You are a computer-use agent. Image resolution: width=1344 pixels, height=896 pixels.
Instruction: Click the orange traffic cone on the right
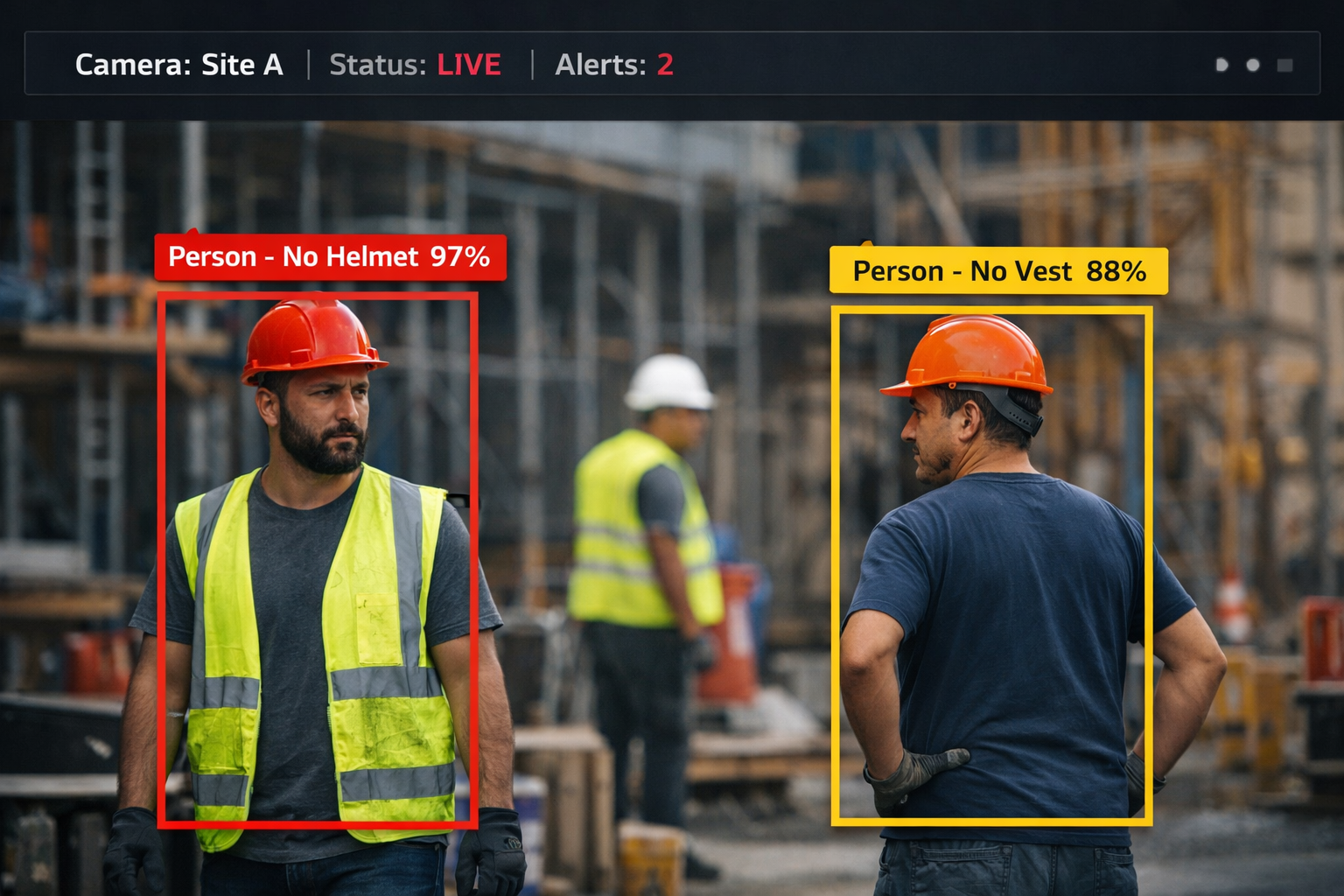pyautogui.click(x=1234, y=604)
